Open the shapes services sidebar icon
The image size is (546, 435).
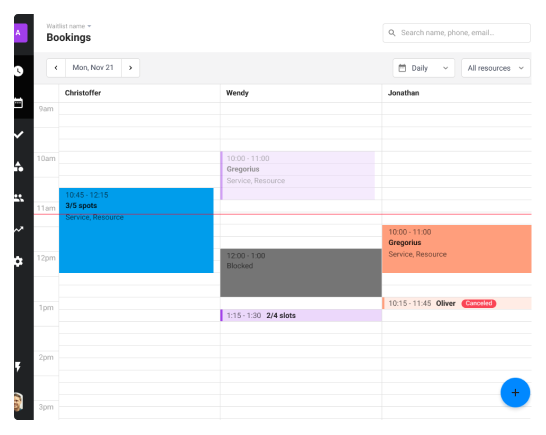19,166
